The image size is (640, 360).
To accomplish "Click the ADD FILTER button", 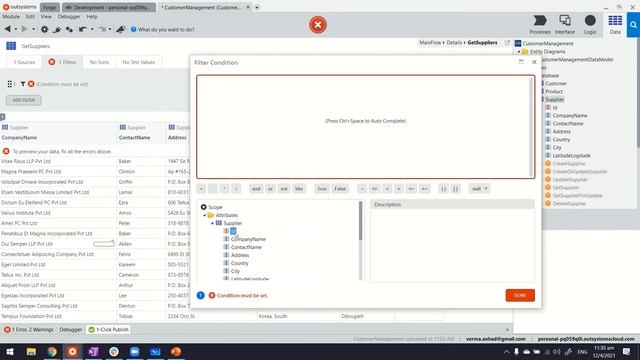I will tap(24, 100).
